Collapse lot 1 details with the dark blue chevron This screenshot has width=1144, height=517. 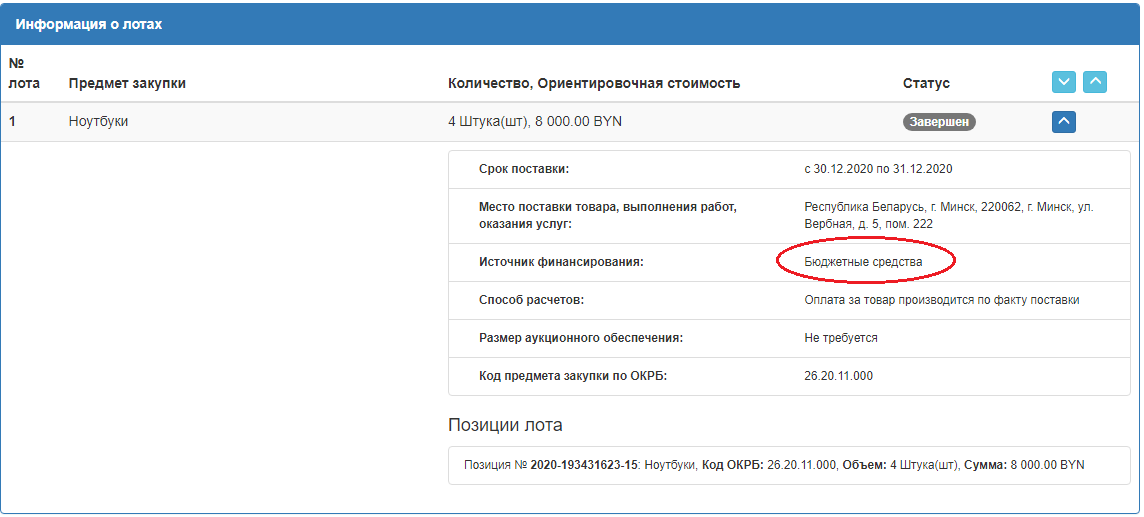click(x=1064, y=122)
